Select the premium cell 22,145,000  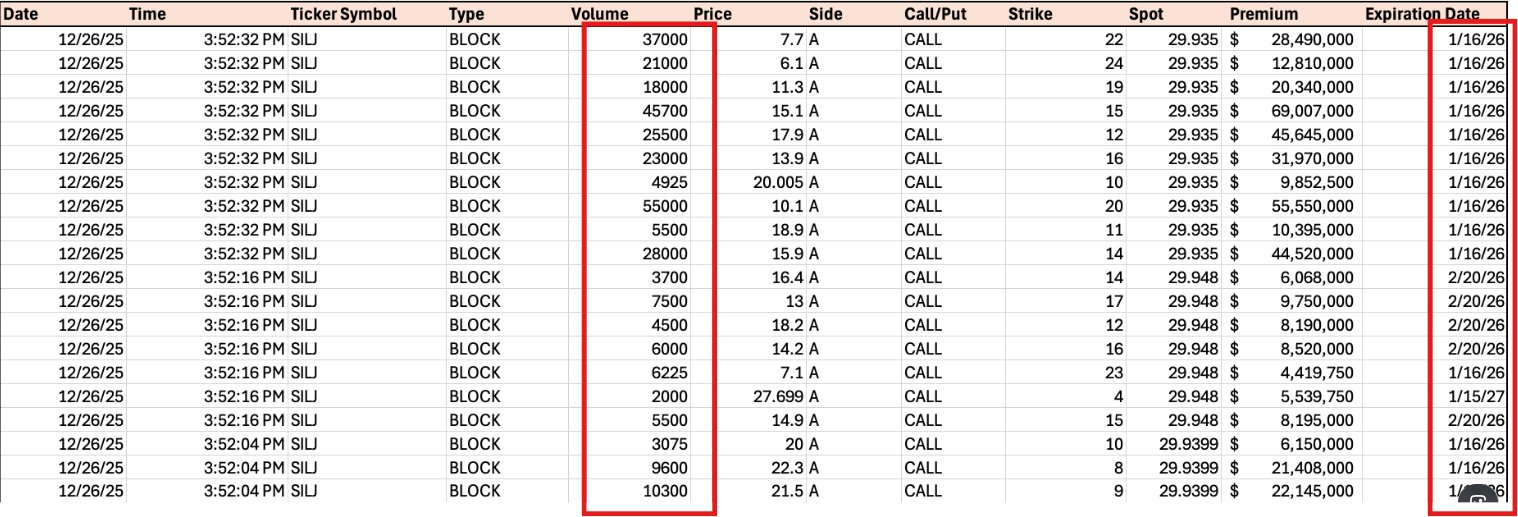click(x=1313, y=492)
